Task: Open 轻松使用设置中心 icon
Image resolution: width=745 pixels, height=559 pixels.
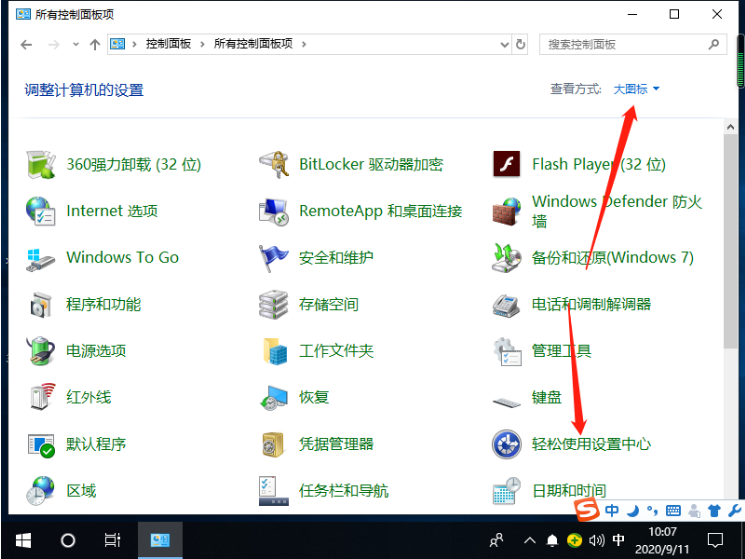Action: (x=507, y=444)
